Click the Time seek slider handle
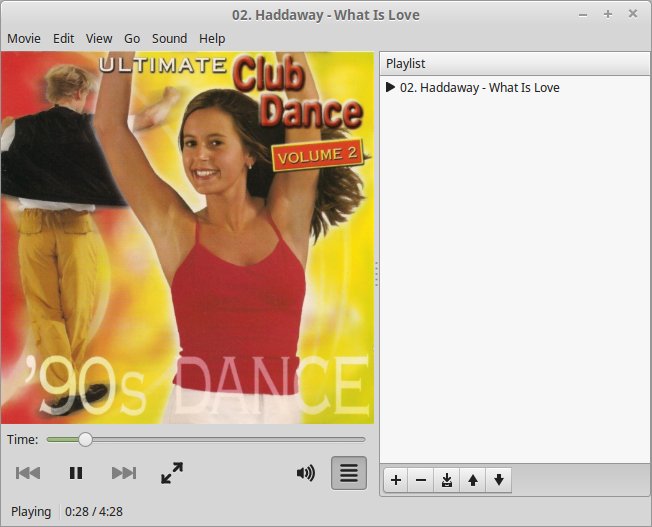Screen dimensions: 652x527 pos(85,439)
